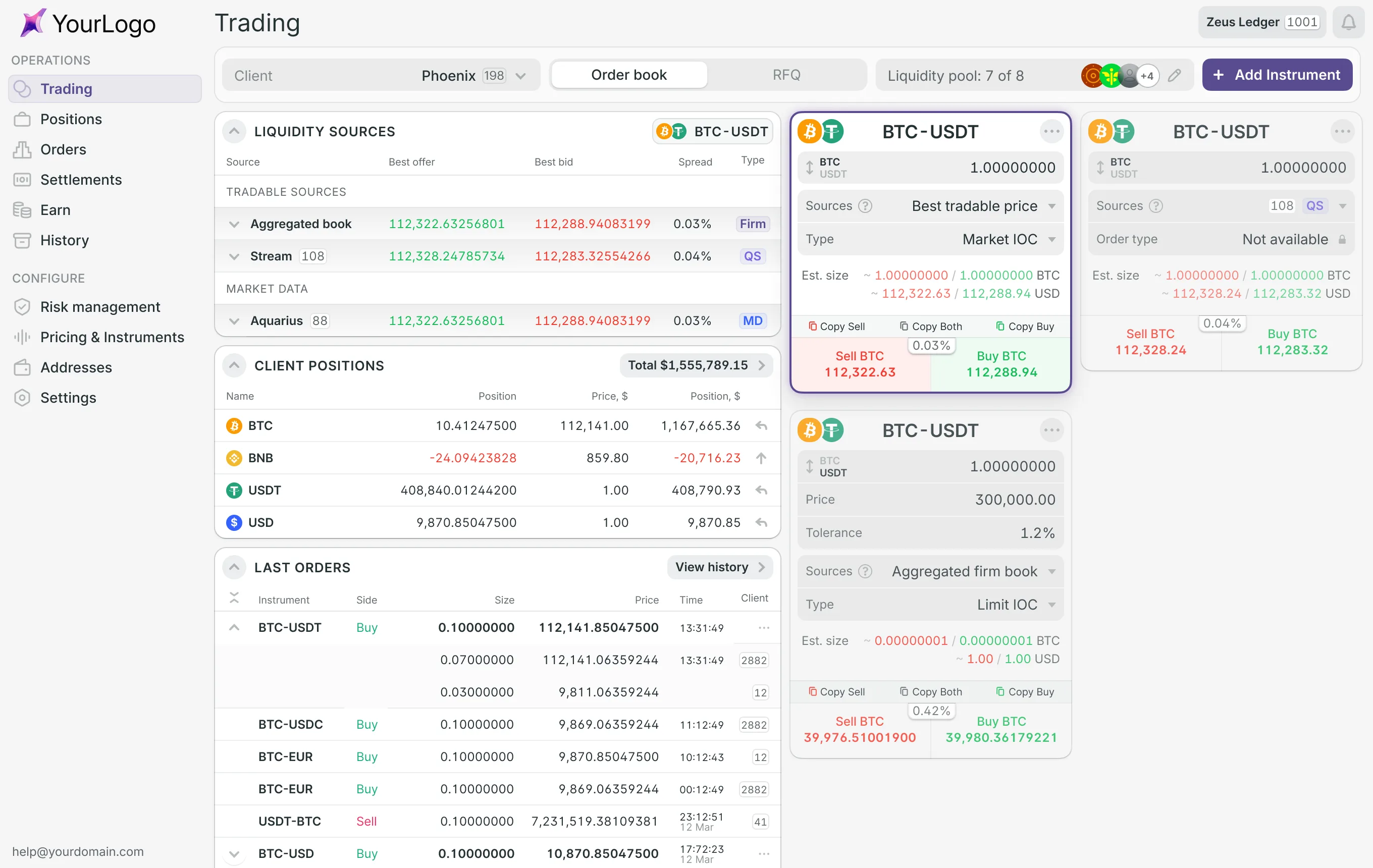Open the Positions sidebar icon
This screenshot has height=868, width=1373.
(22, 119)
